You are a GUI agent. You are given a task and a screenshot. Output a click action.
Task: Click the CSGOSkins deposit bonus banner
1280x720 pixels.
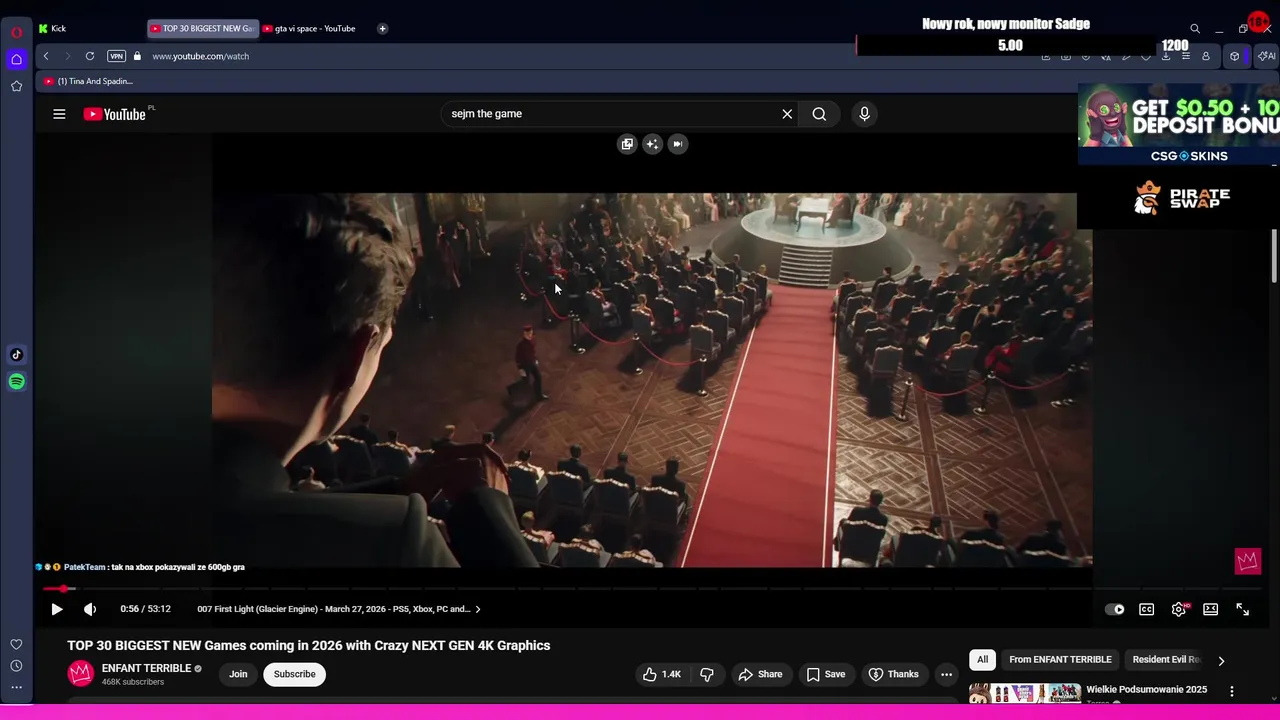[x=1179, y=124]
